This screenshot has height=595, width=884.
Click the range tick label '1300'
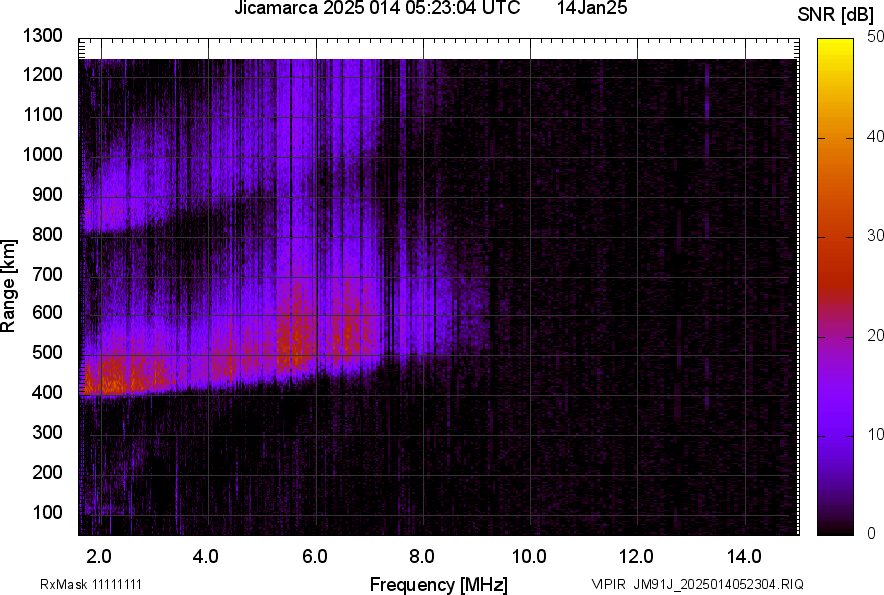[x=43, y=36]
